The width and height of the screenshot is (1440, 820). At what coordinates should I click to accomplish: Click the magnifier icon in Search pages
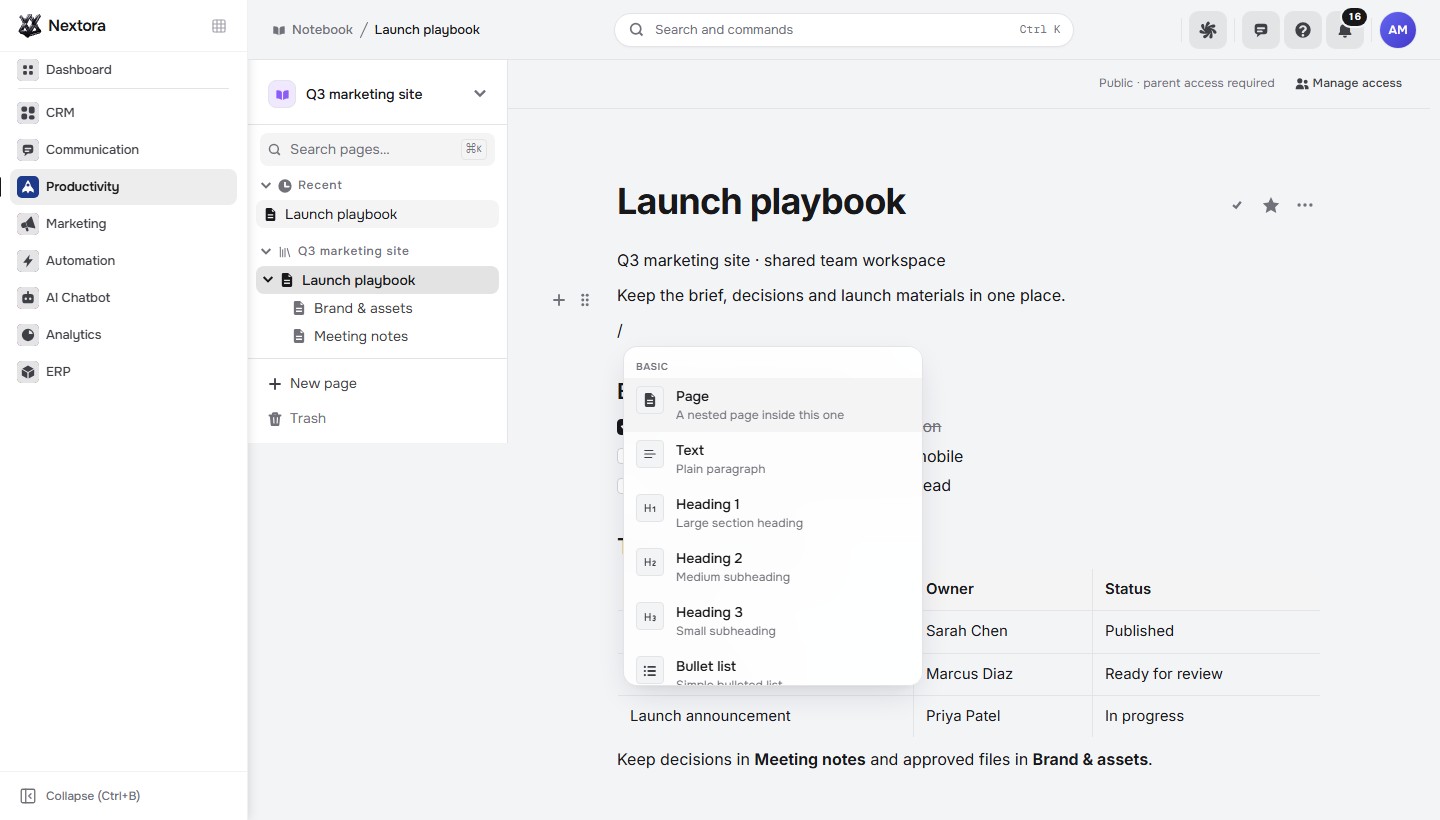click(x=275, y=149)
